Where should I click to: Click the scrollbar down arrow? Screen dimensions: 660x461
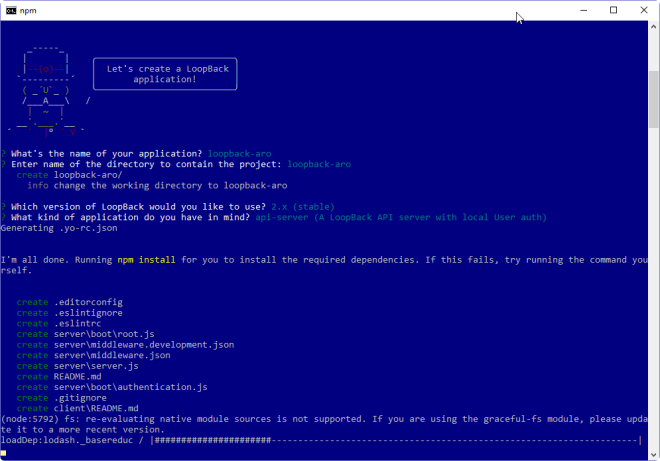pos(653,455)
